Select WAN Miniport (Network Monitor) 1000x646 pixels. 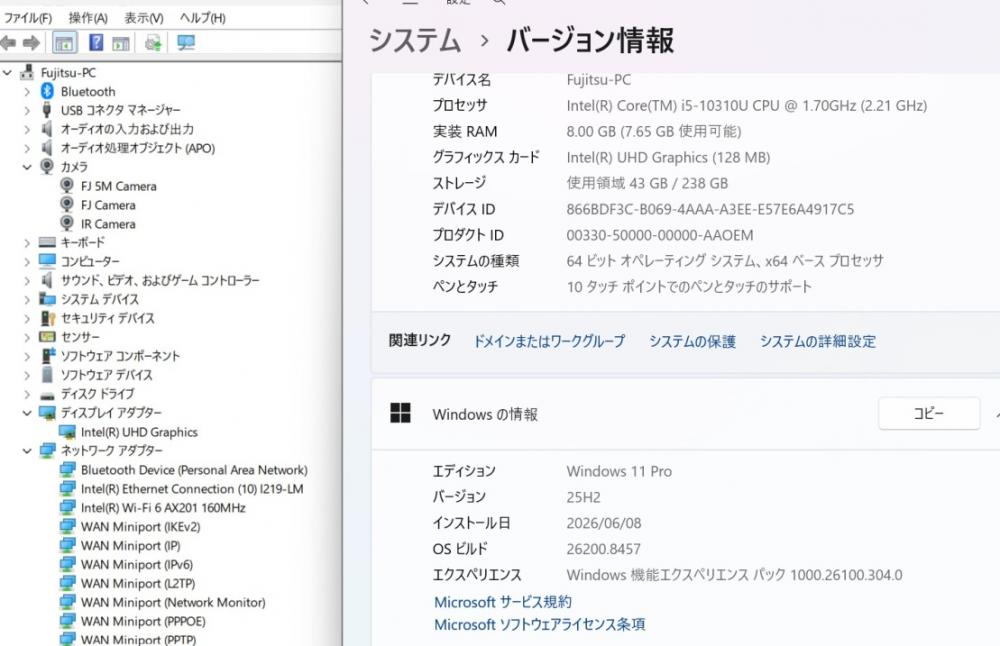click(x=173, y=602)
